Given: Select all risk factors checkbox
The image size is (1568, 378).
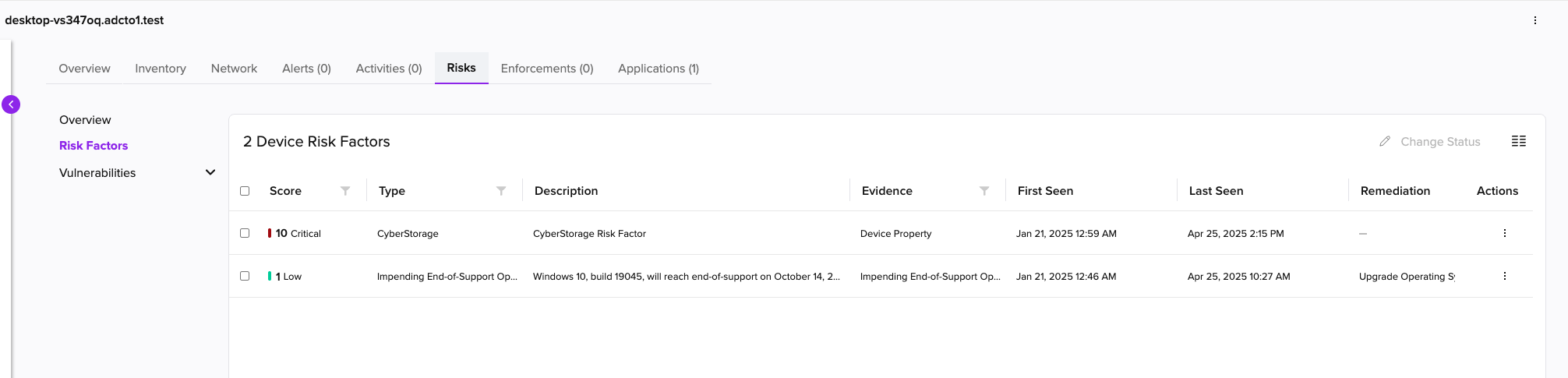Looking at the screenshot, I should coord(245,191).
